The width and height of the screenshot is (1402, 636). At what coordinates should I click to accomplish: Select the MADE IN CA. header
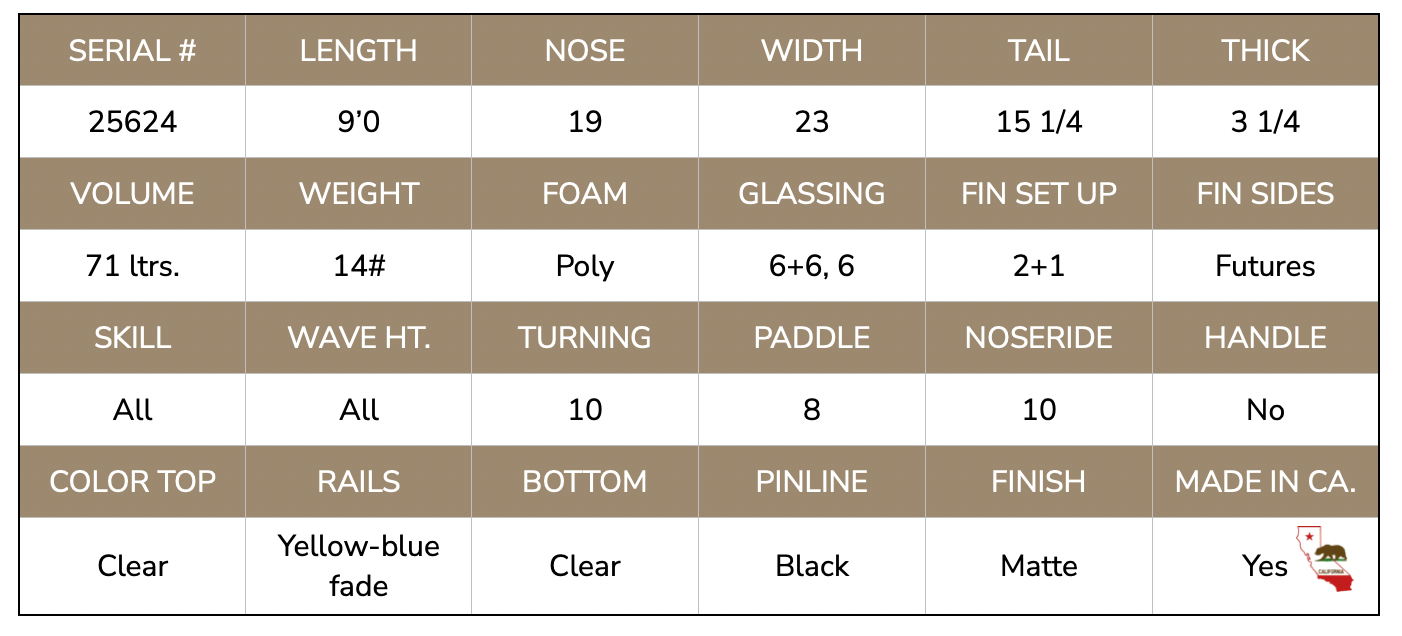point(1266,481)
